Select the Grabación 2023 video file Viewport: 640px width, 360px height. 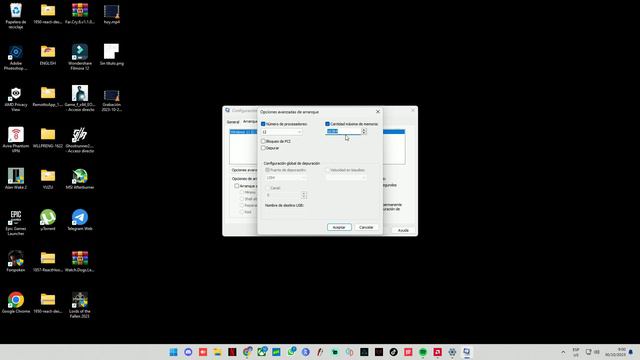pos(111,99)
